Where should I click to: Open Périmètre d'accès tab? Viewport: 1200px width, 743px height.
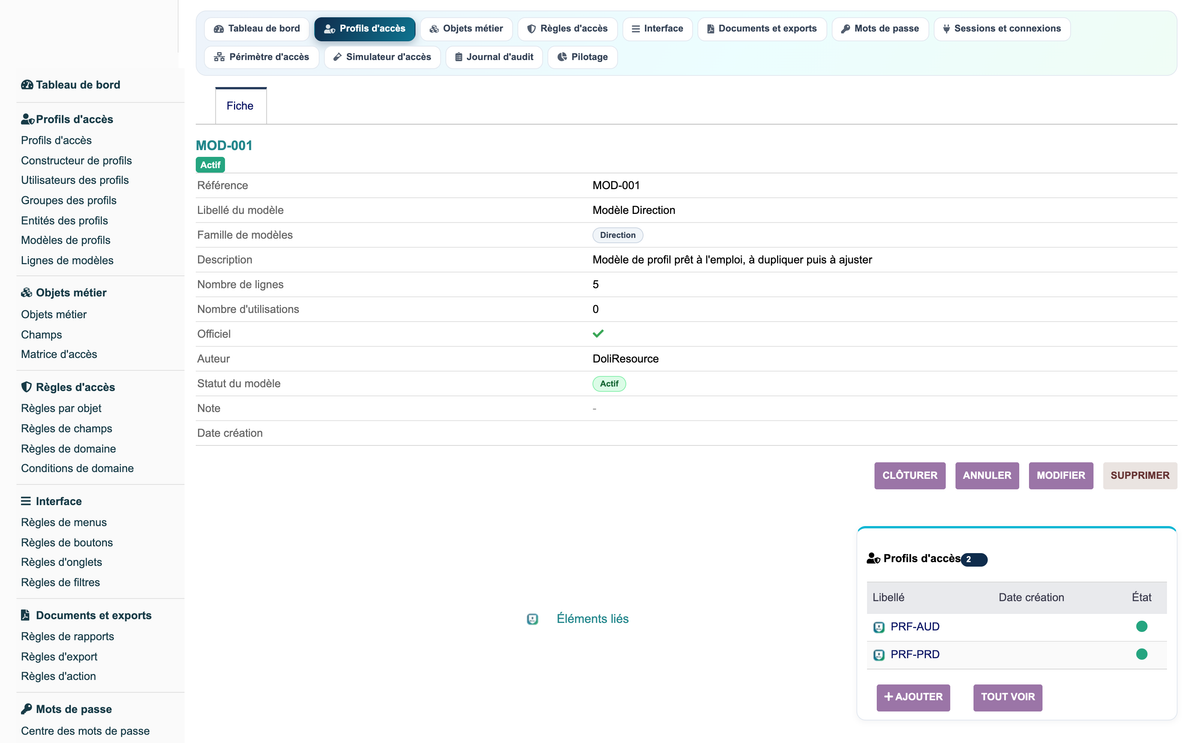click(x=262, y=57)
